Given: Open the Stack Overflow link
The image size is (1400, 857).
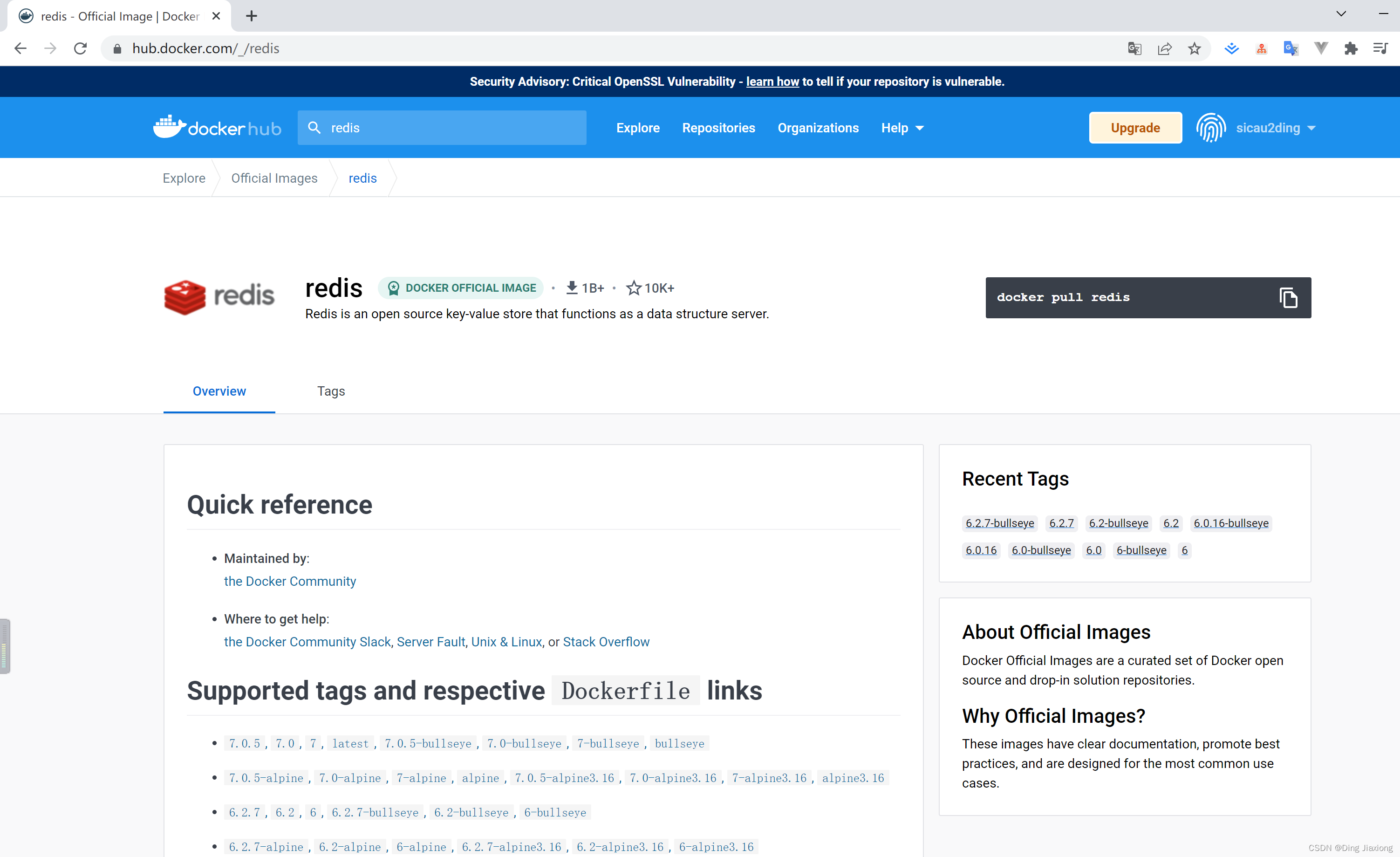Looking at the screenshot, I should 606,642.
